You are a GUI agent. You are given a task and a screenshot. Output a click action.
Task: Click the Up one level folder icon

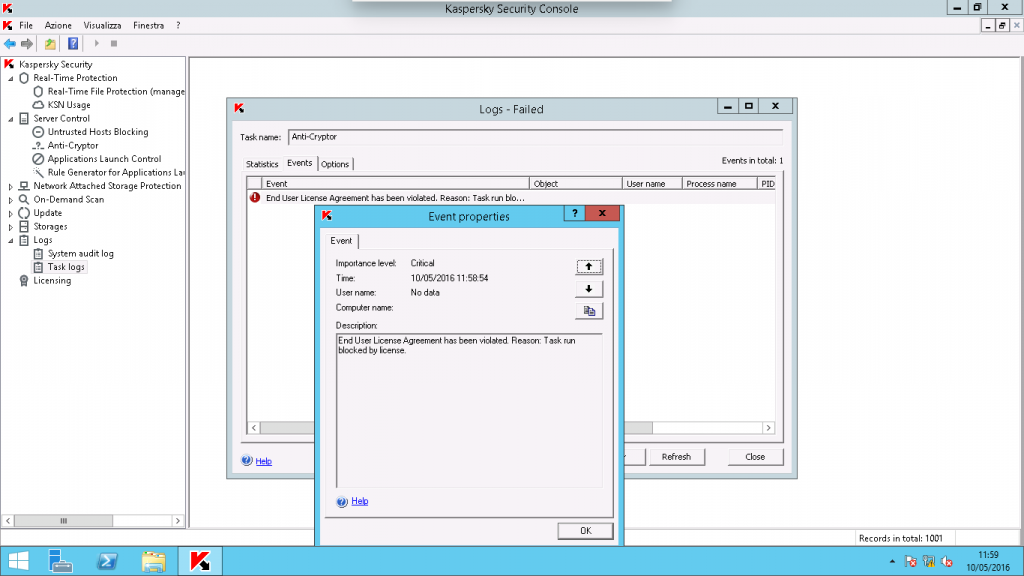50,44
